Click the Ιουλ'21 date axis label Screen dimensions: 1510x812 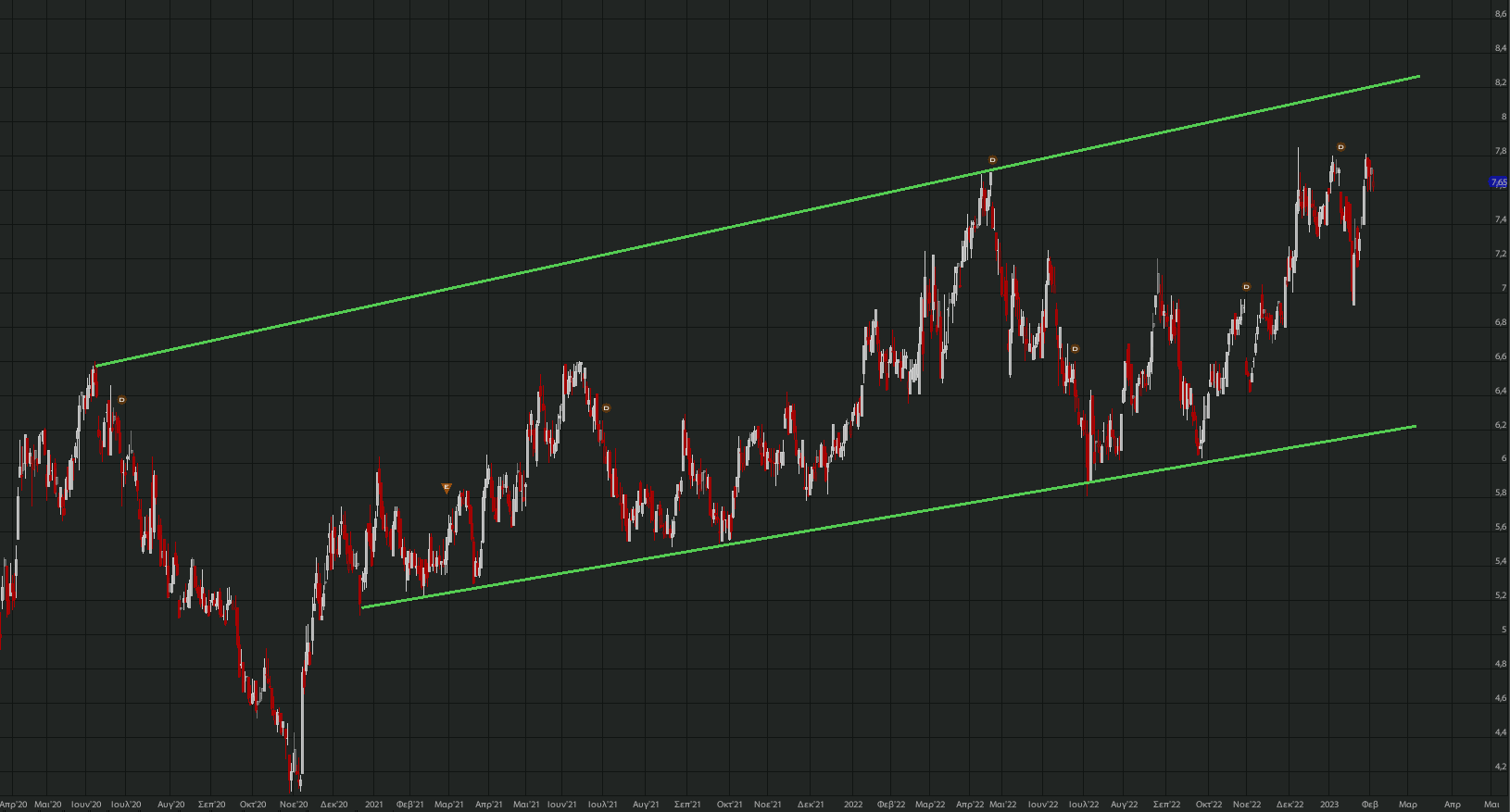(603, 805)
